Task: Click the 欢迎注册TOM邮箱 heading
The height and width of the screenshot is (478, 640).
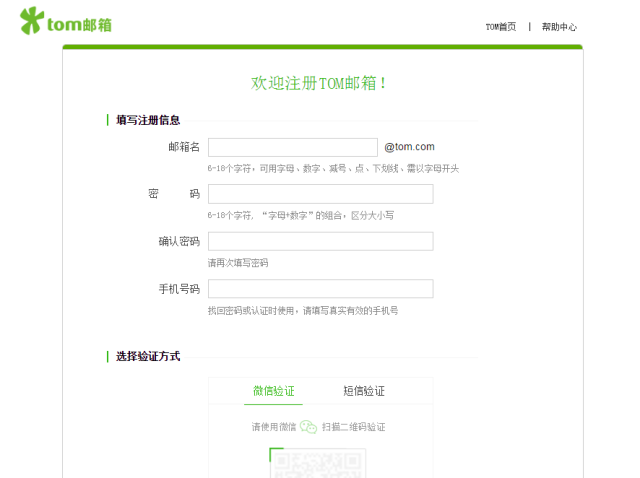Action: coord(318,83)
